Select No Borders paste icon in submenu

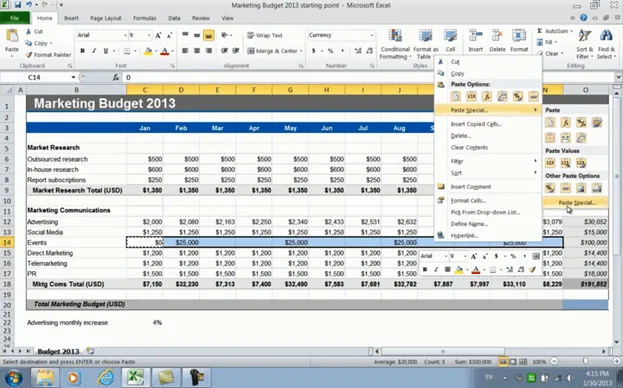click(550, 138)
